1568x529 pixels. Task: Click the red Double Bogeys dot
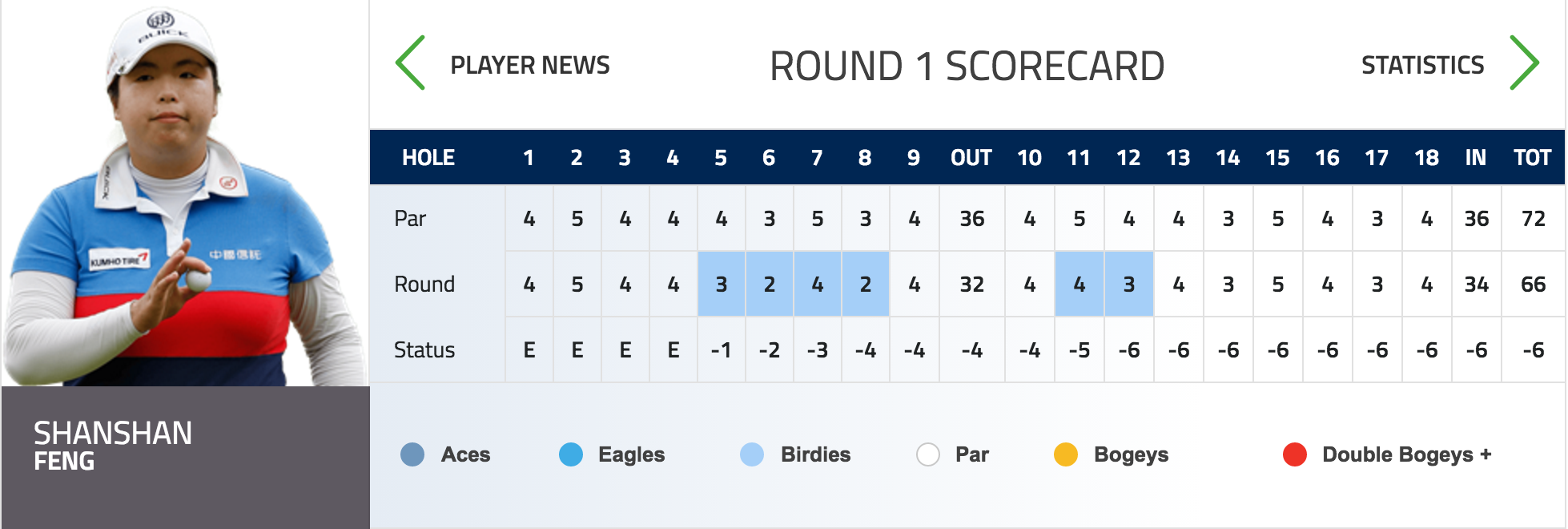click(x=1295, y=454)
